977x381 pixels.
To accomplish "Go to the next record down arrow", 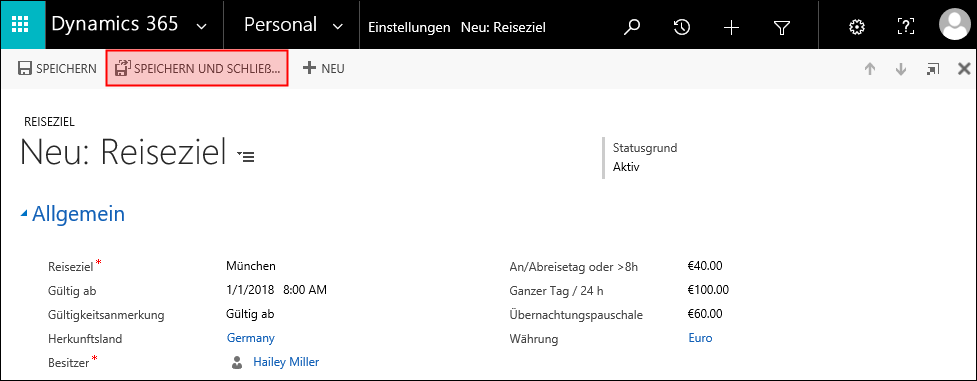I will click(x=900, y=69).
